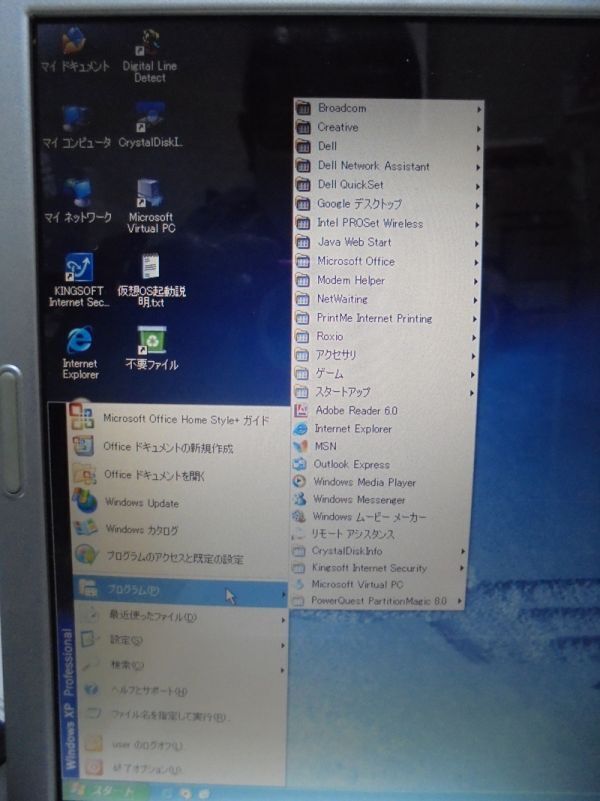This screenshot has width=600, height=801.
Task: Click the Windows Media Player icon
Action: (299, 482)
